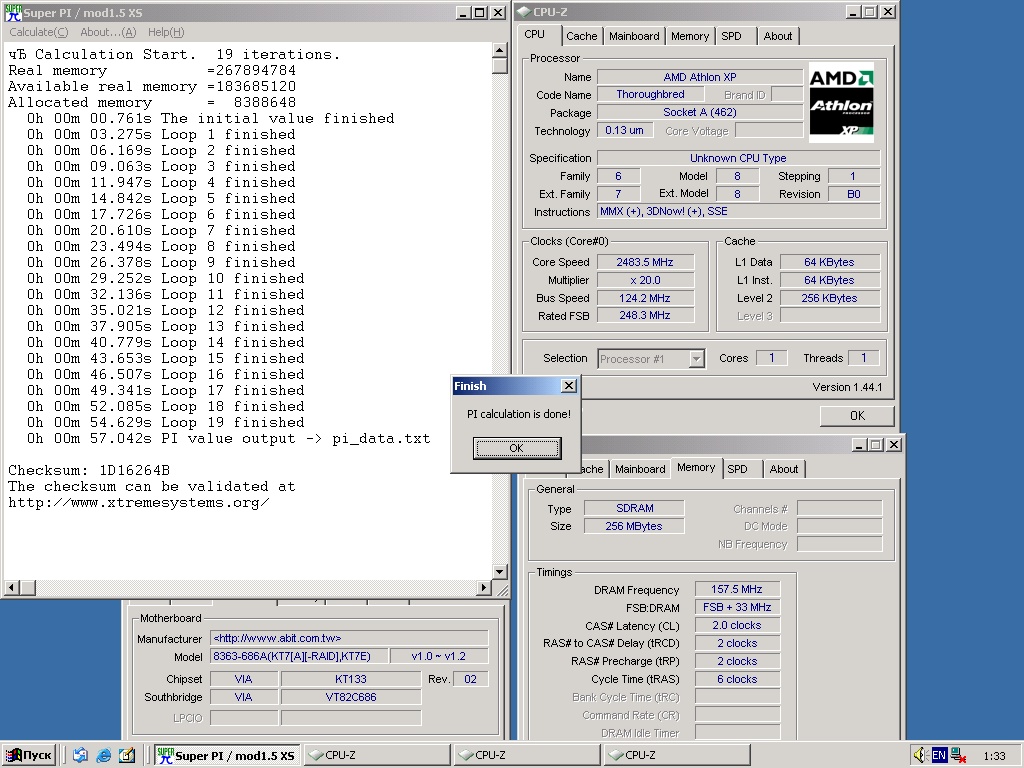The width and height of the screenshot is (1024, 768).
Task: Click the VT82C686 southbridge field
Action: 351,697
